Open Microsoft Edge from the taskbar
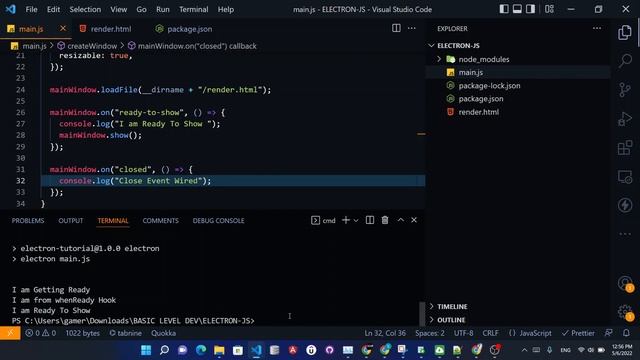The width and height of the screenshot is (640, 360). click(x=201, y=350)
